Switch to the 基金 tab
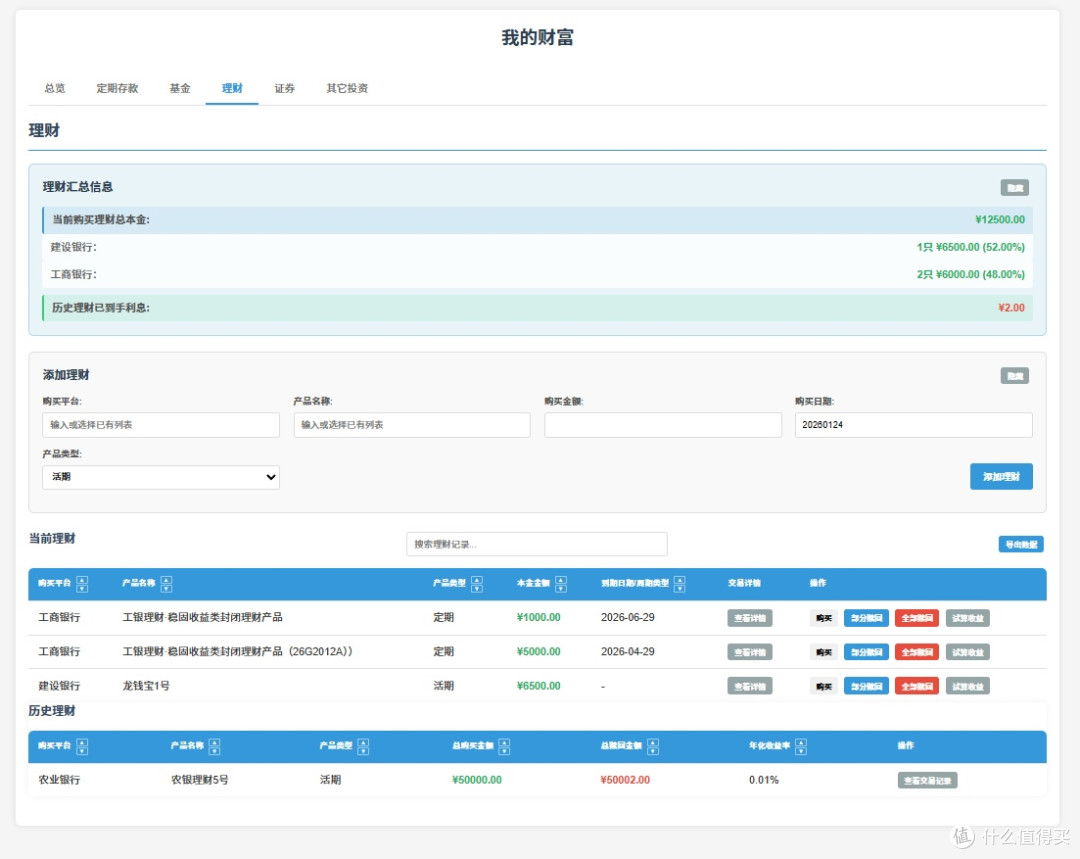This screenshot has height=859, width=1080. (x=180, y=88)
